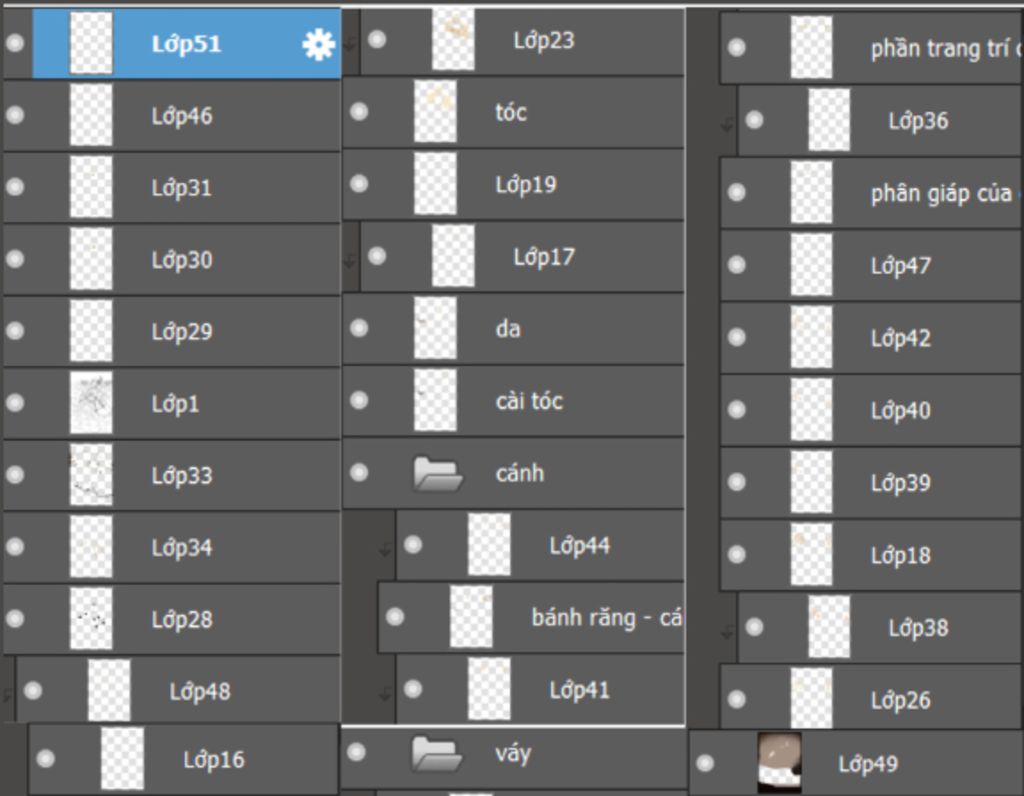Select the da layer
Screen dimensions: 1024x796
point(560,329)
